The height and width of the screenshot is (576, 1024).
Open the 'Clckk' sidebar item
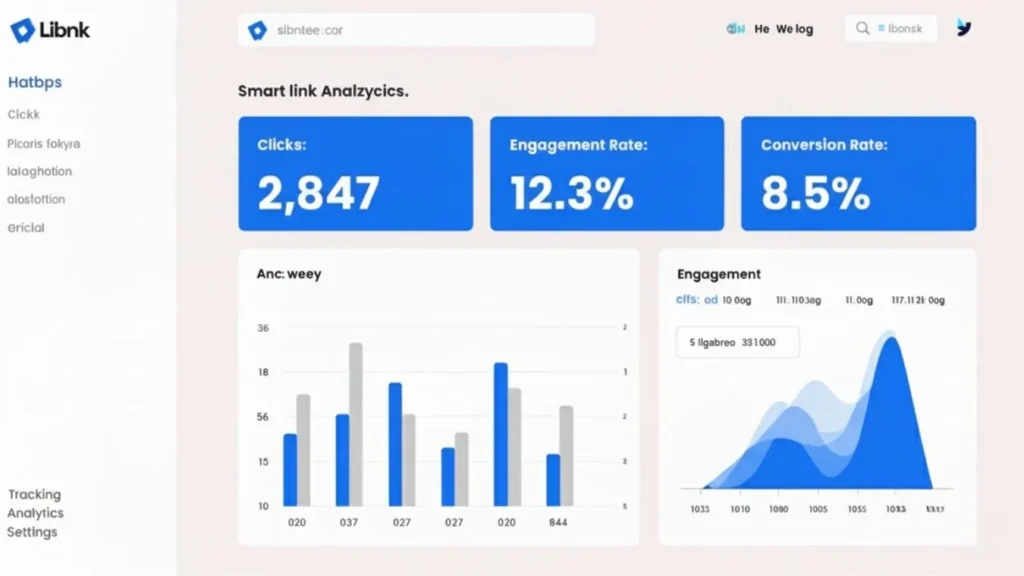pos(24,115)
